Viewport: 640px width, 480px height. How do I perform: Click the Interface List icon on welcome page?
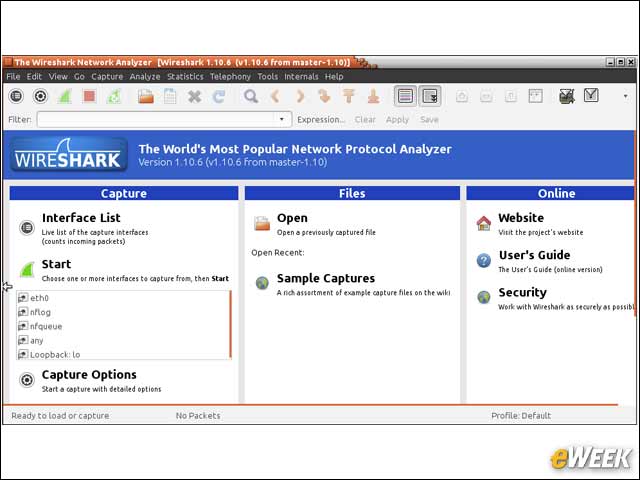pos(27,227)
